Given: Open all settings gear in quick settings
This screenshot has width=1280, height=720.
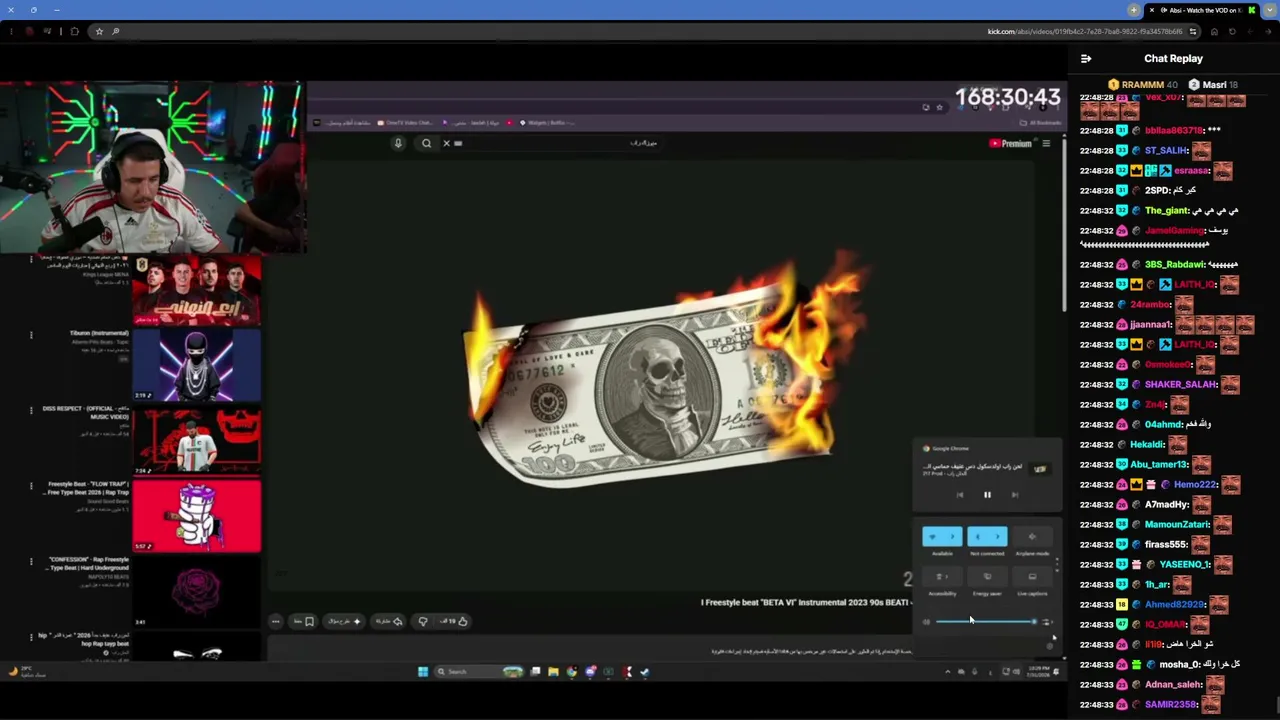Looking at the screenshot, I should click(x=1050, y=646).
